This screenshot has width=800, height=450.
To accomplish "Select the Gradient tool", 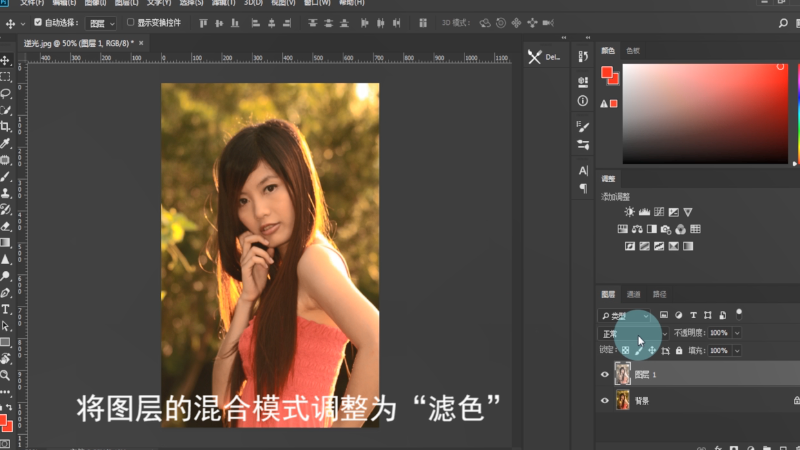I will (x=6, y=242).
